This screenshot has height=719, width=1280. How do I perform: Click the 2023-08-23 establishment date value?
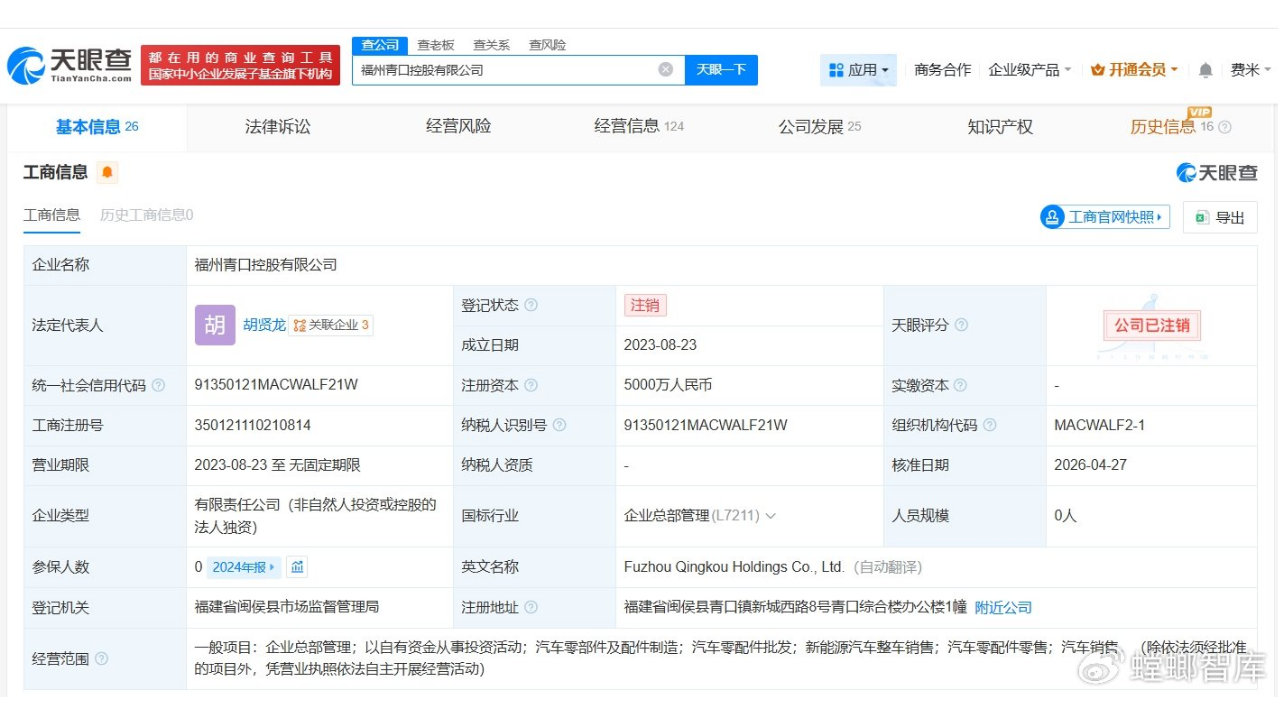click(660, 345)
